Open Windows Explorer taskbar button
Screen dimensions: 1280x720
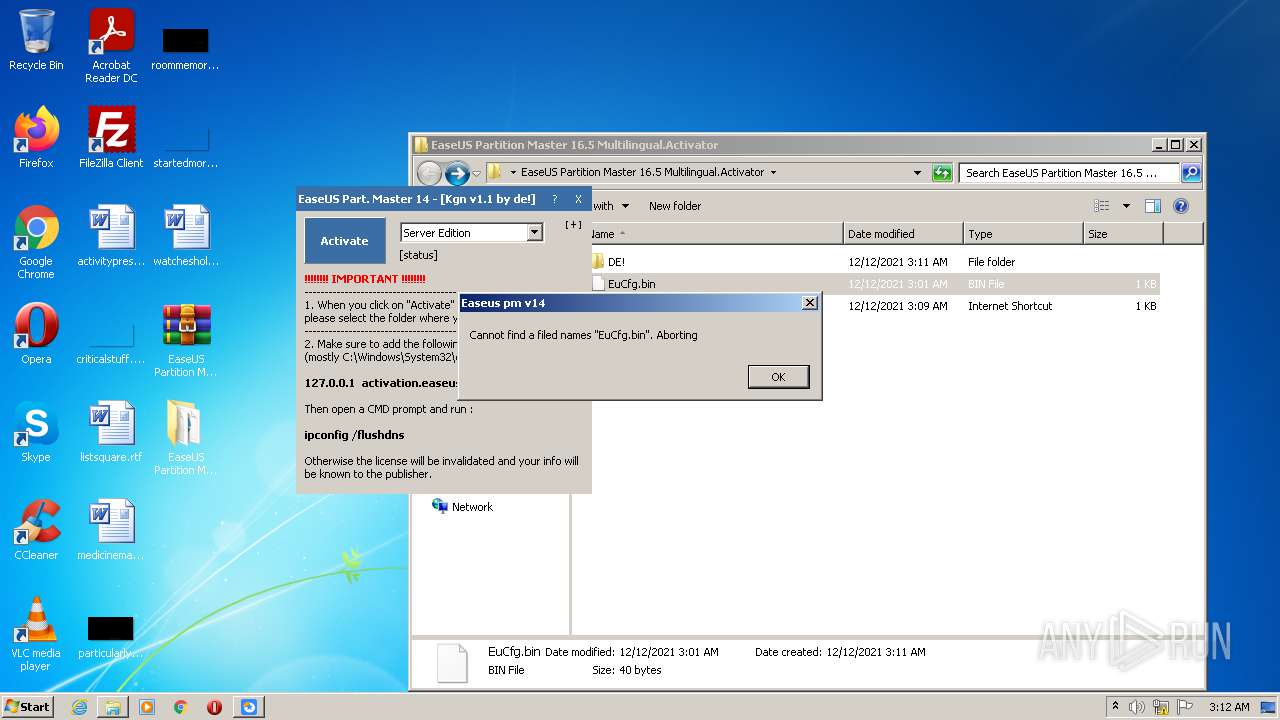[x=113, y=707]
